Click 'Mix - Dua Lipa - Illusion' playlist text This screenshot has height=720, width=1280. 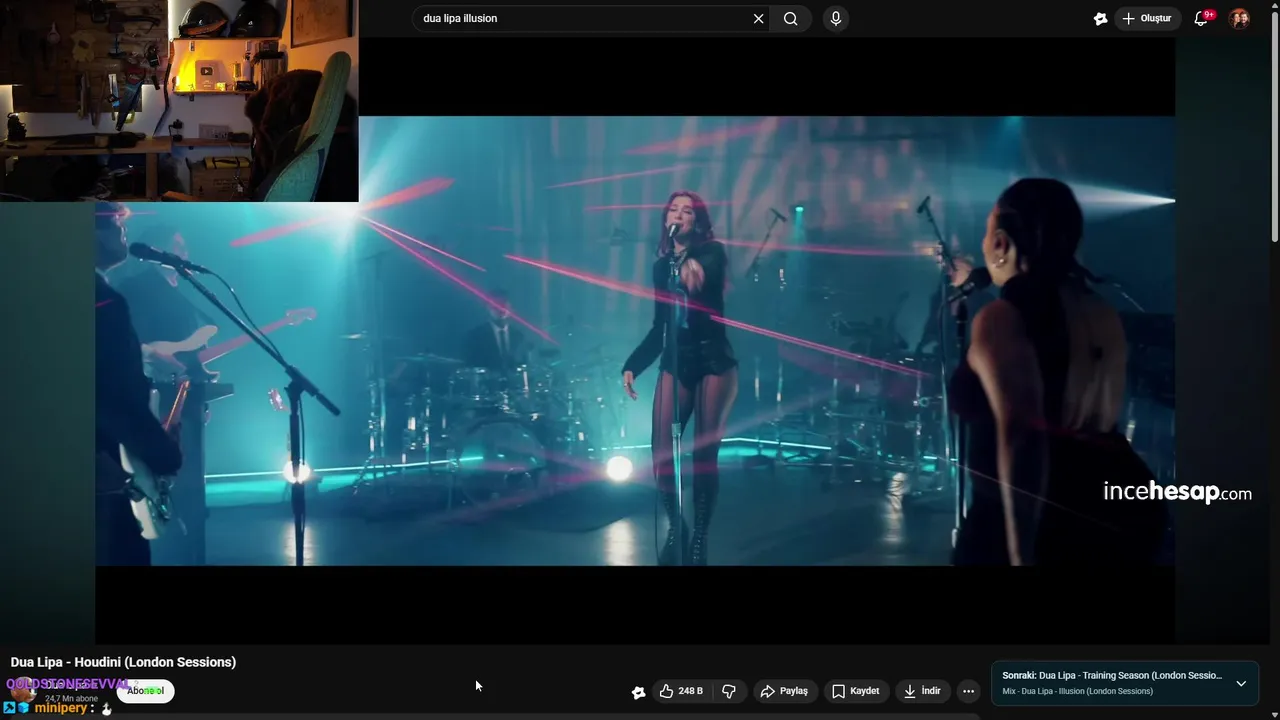(1077, 691)
